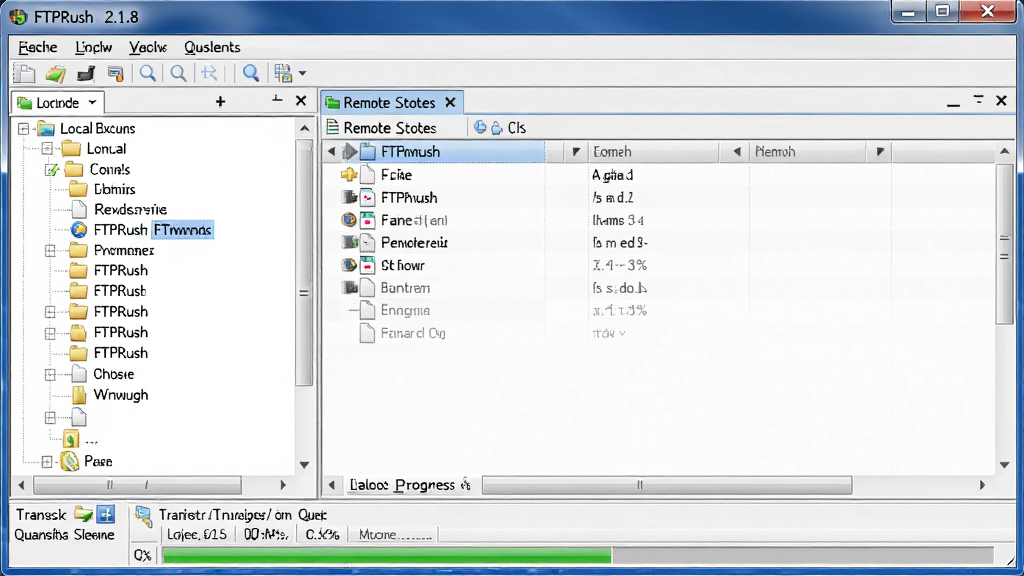Image resolution: width=1024 pixels, height=576 pixels.
Task: Open the Fiache menu
Action: coord(37,47)
